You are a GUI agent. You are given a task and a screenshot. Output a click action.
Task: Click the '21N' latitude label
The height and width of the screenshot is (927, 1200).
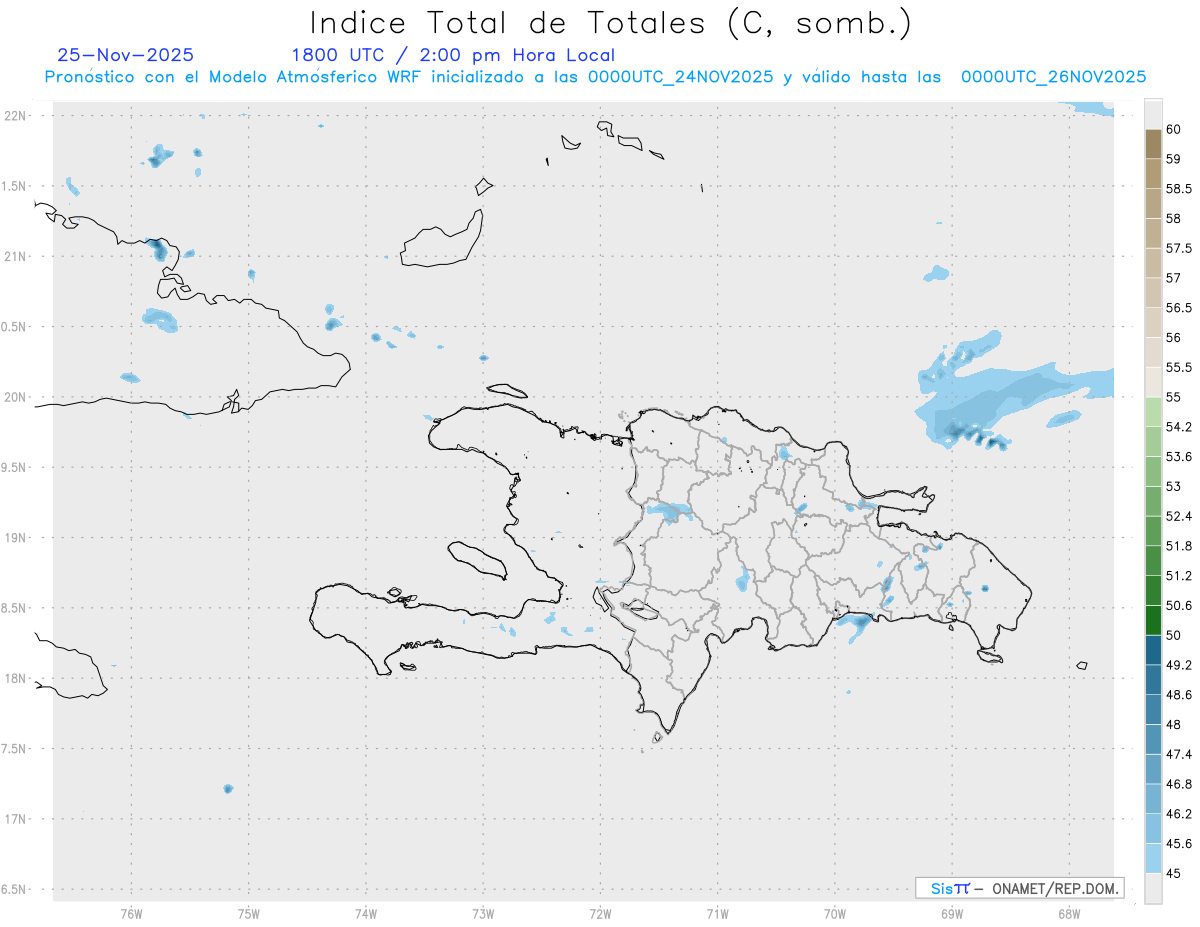(x=16, y=257)
